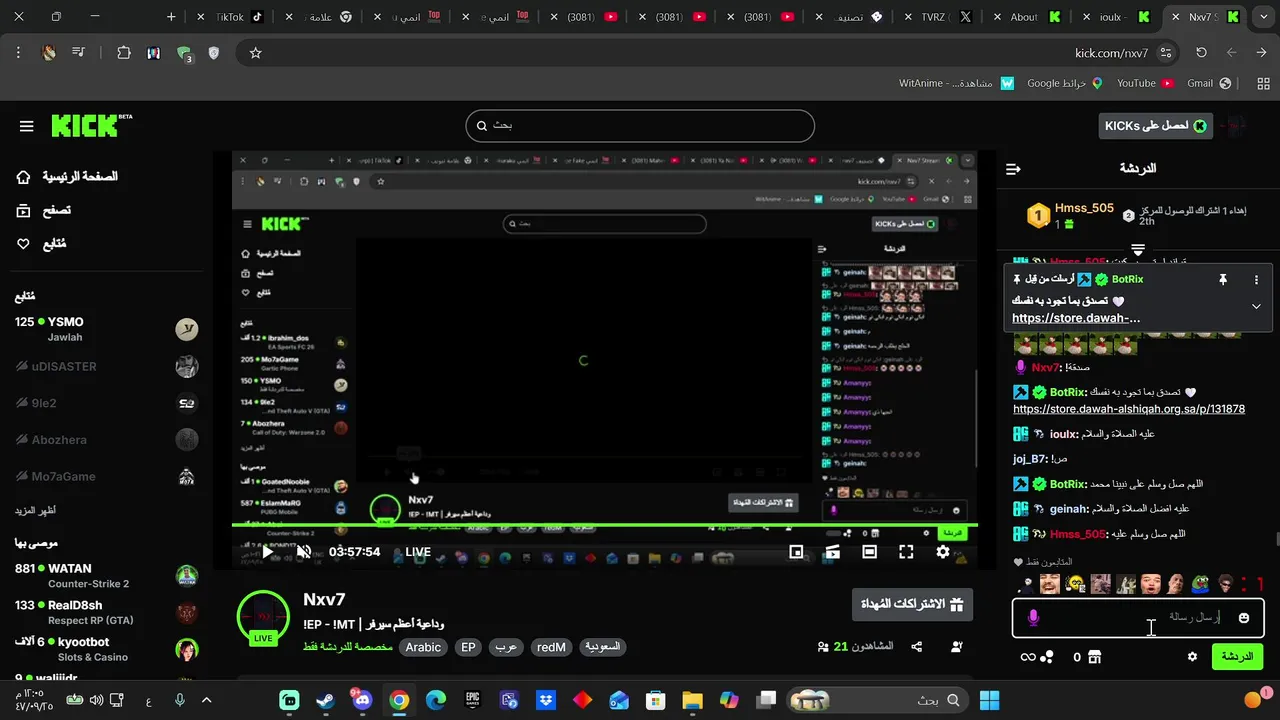Open WATAN recommended channel
Image resolution: width=1280 pixels, height=720 pixels.
coord(107,576)
